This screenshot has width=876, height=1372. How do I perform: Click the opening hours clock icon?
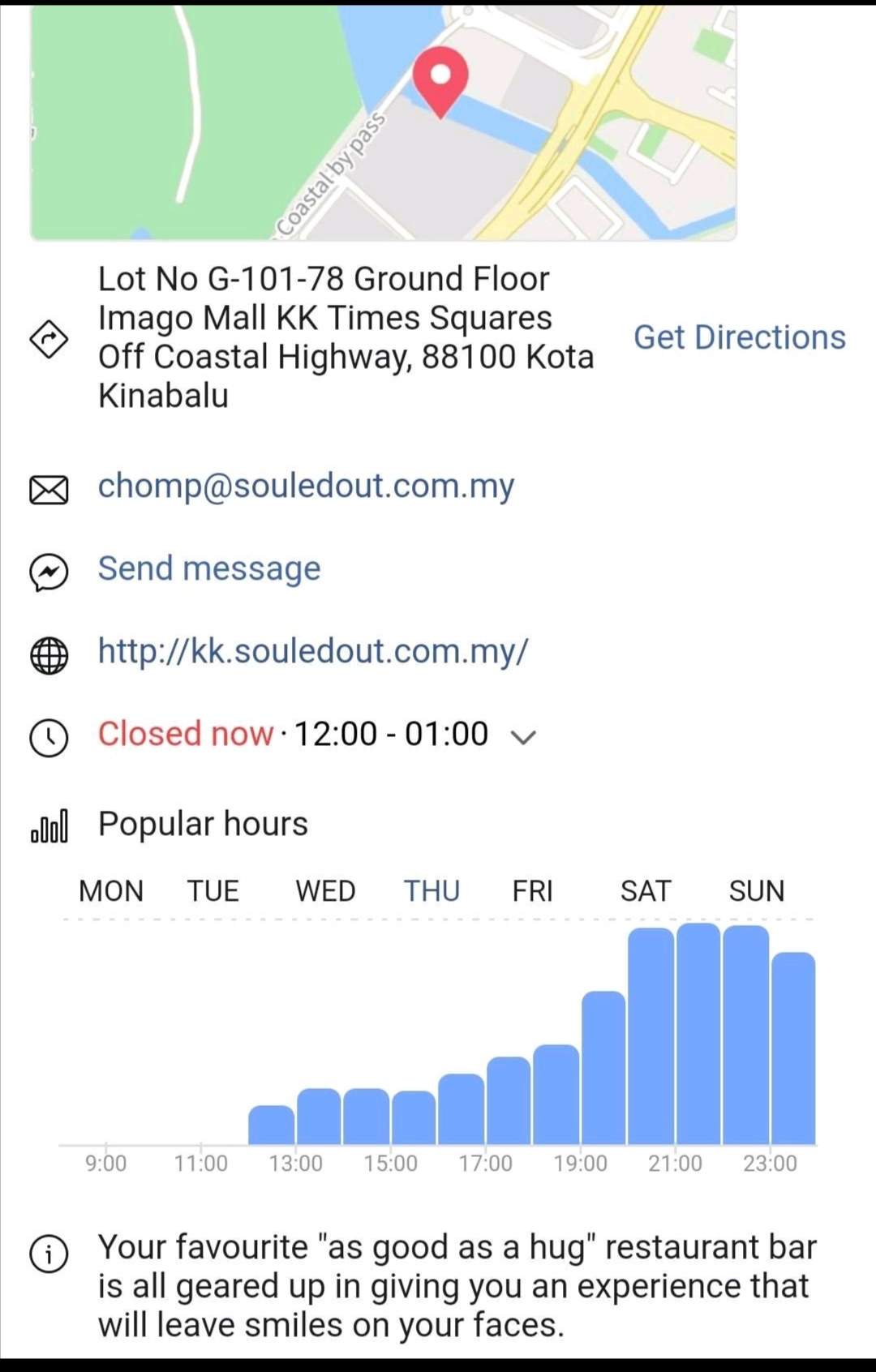click(x=49, y=738)
